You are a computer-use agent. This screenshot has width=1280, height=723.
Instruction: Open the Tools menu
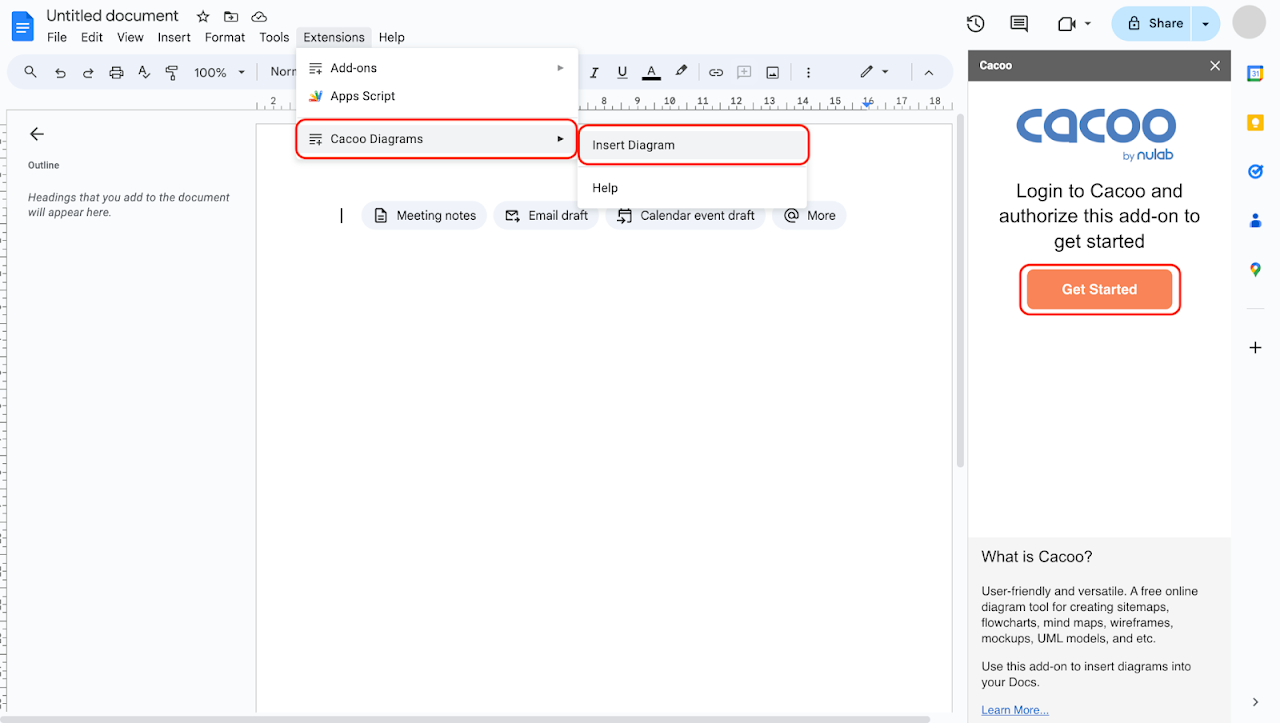[274, 37]
